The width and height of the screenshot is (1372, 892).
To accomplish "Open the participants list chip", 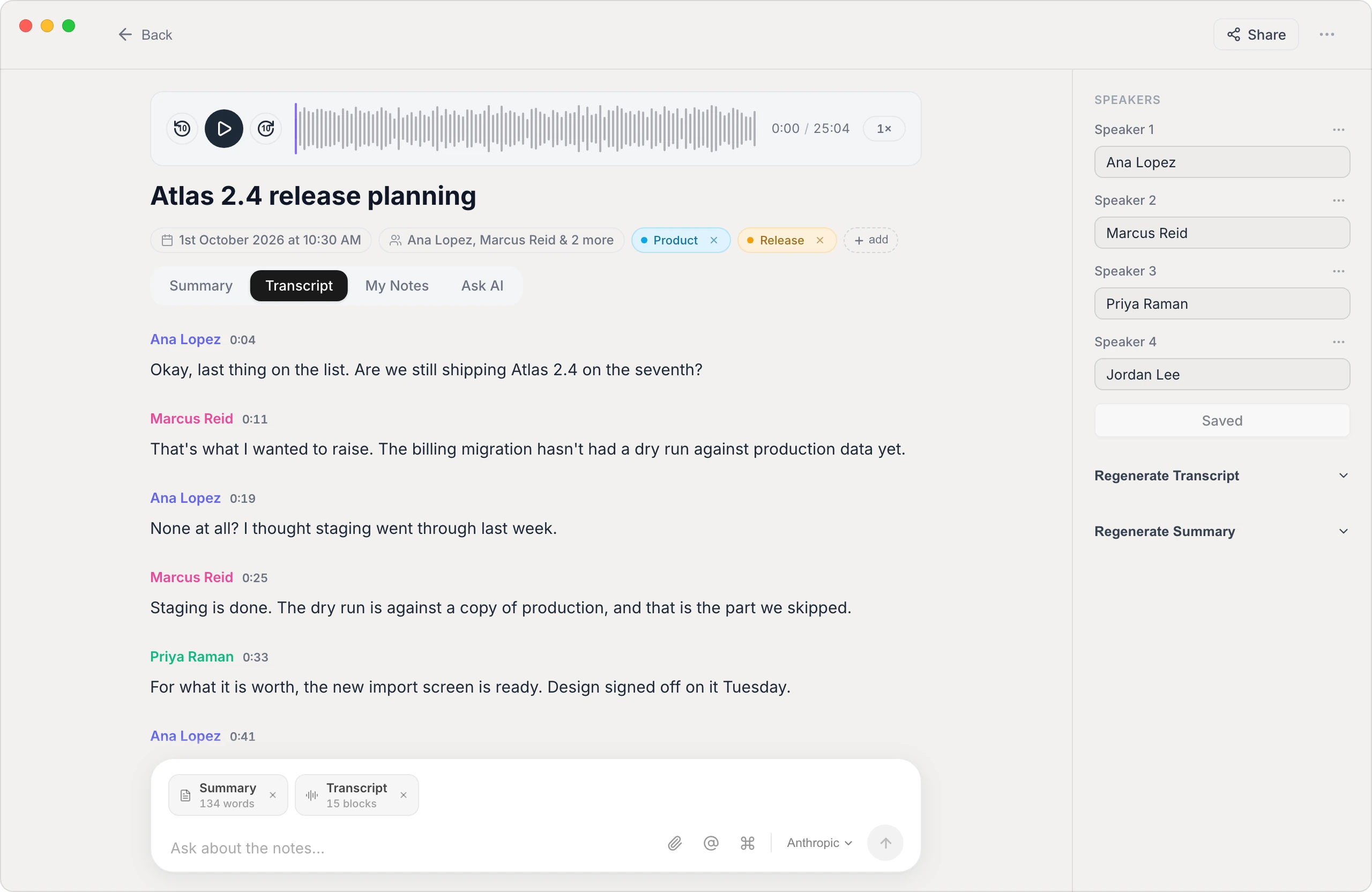I will click(x=502, y=240).
